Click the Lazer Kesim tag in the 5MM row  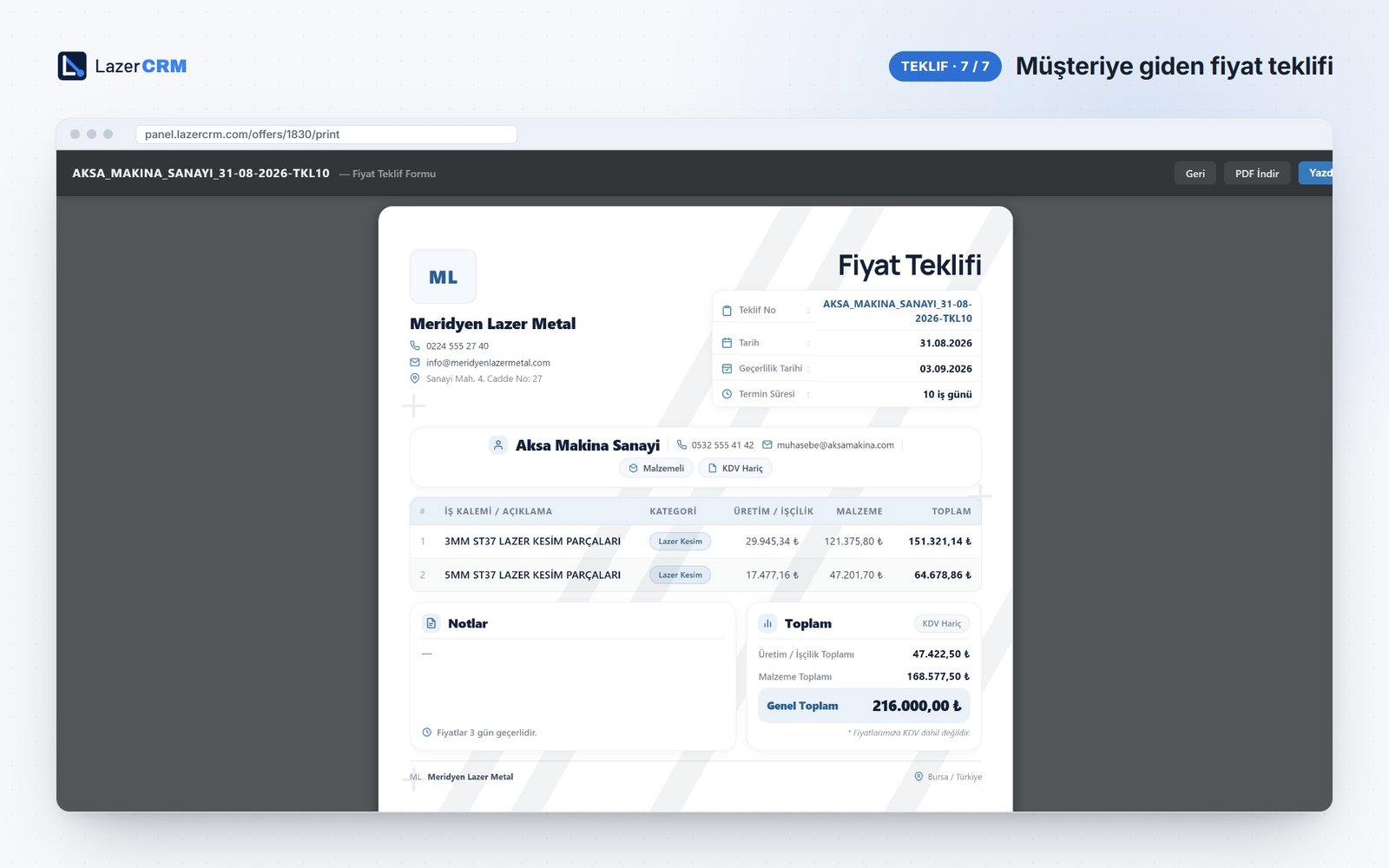click(x=680, y=575)
